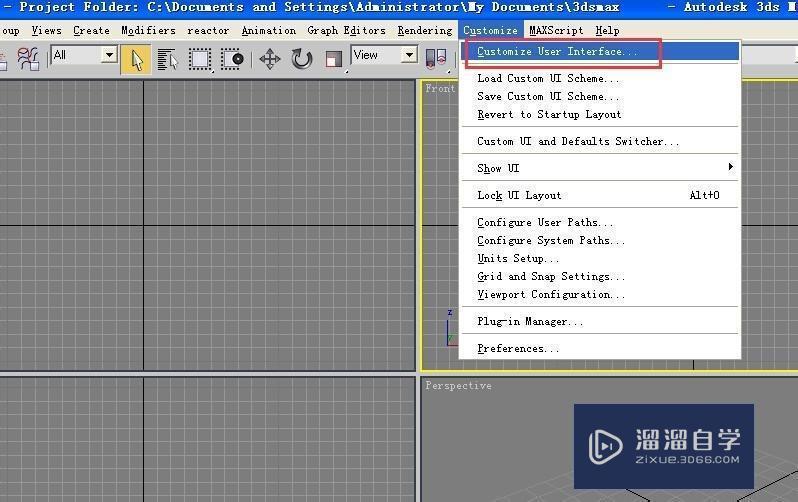Select the Scale transform tool
The width and height of the screenshot is (798, 502).
[x=333, y=60]
